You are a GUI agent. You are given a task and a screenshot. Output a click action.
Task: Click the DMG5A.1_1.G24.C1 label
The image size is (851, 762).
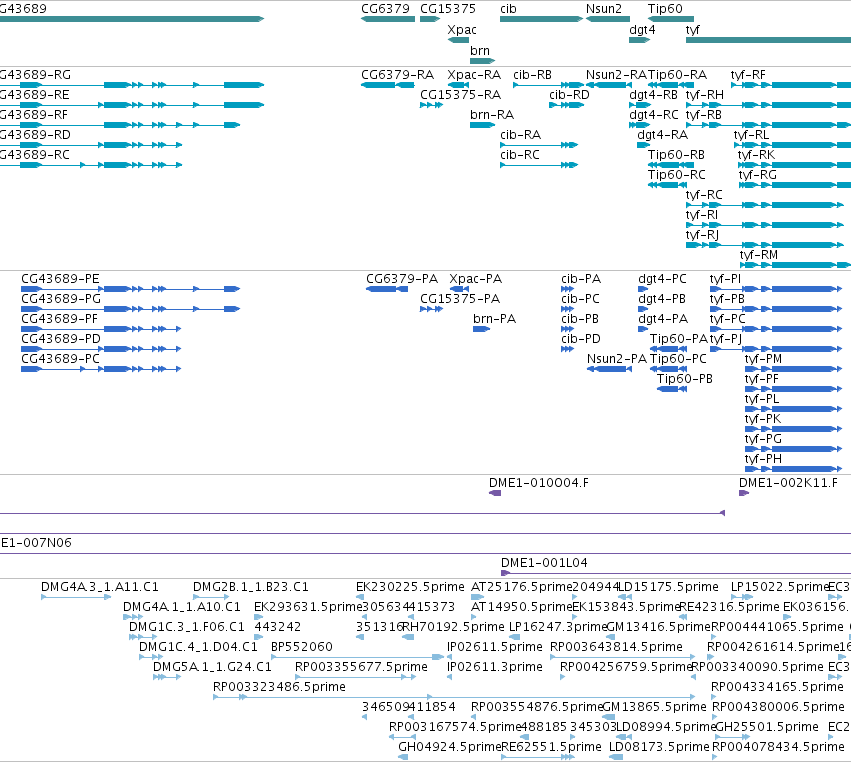pyautogui.click(x=212, y=667)
